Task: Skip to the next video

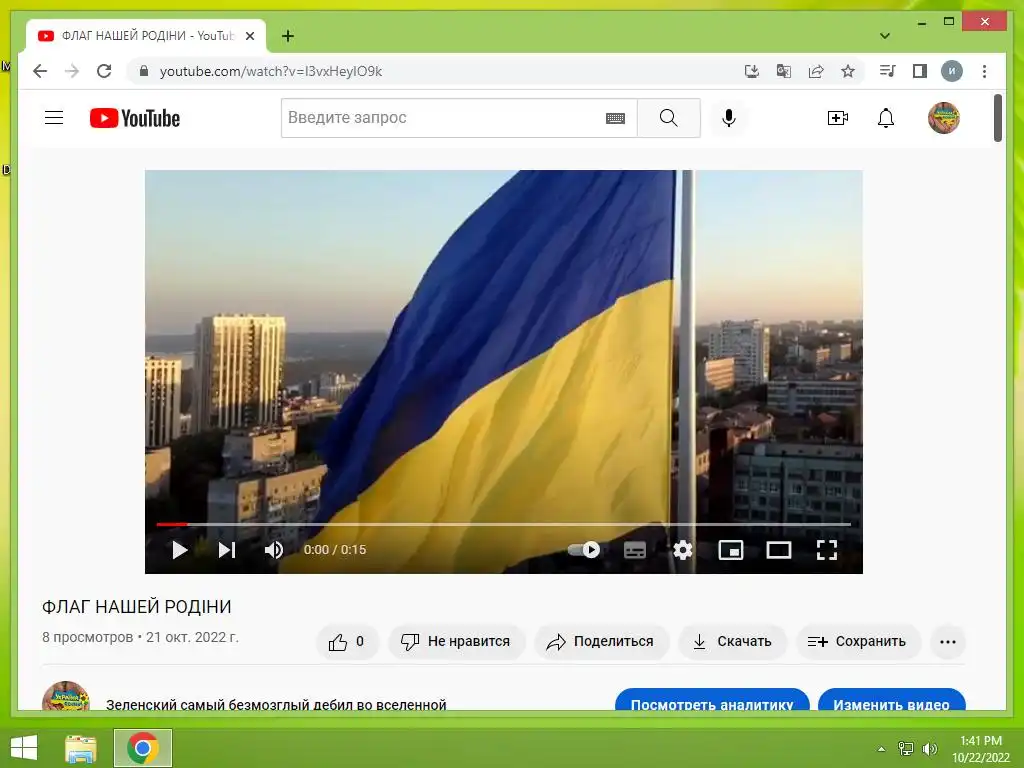Action: point(227,550)
